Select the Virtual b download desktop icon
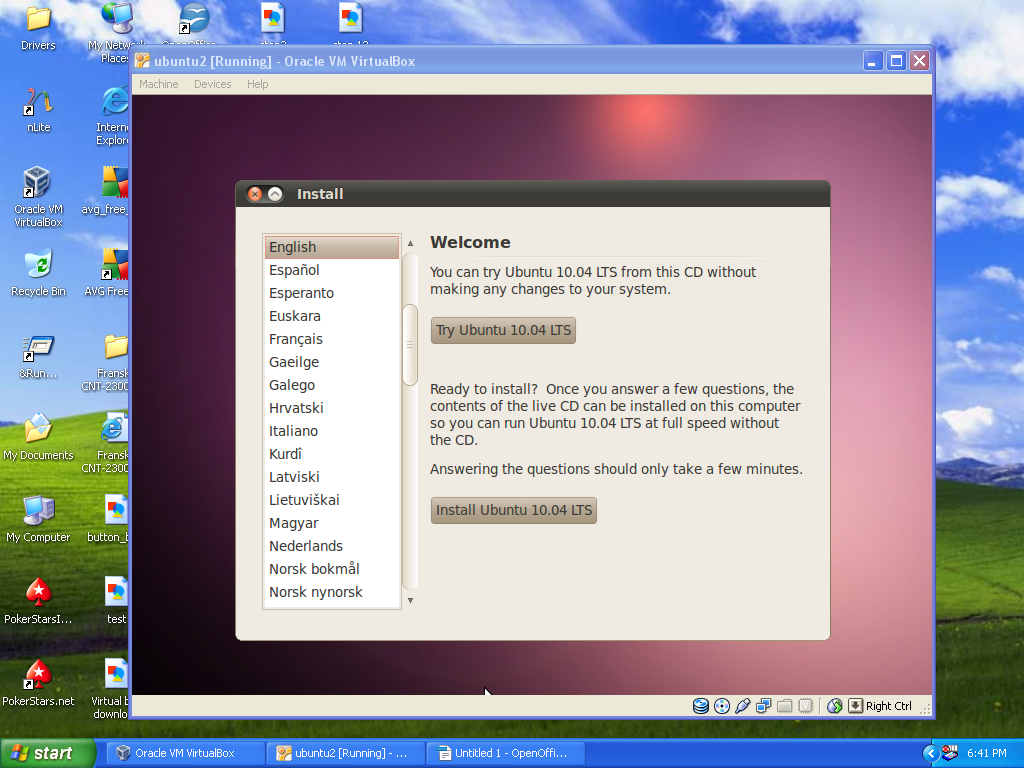 tap(112, 689)
